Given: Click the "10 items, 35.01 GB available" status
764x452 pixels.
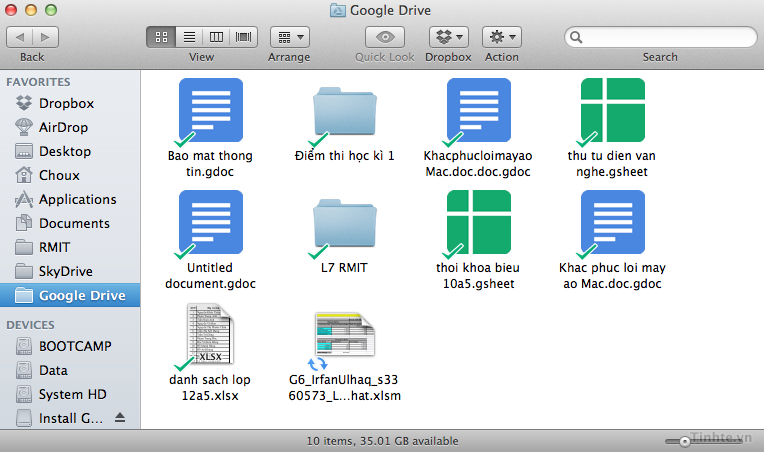Looking at the screenshot, I should 382,441.
